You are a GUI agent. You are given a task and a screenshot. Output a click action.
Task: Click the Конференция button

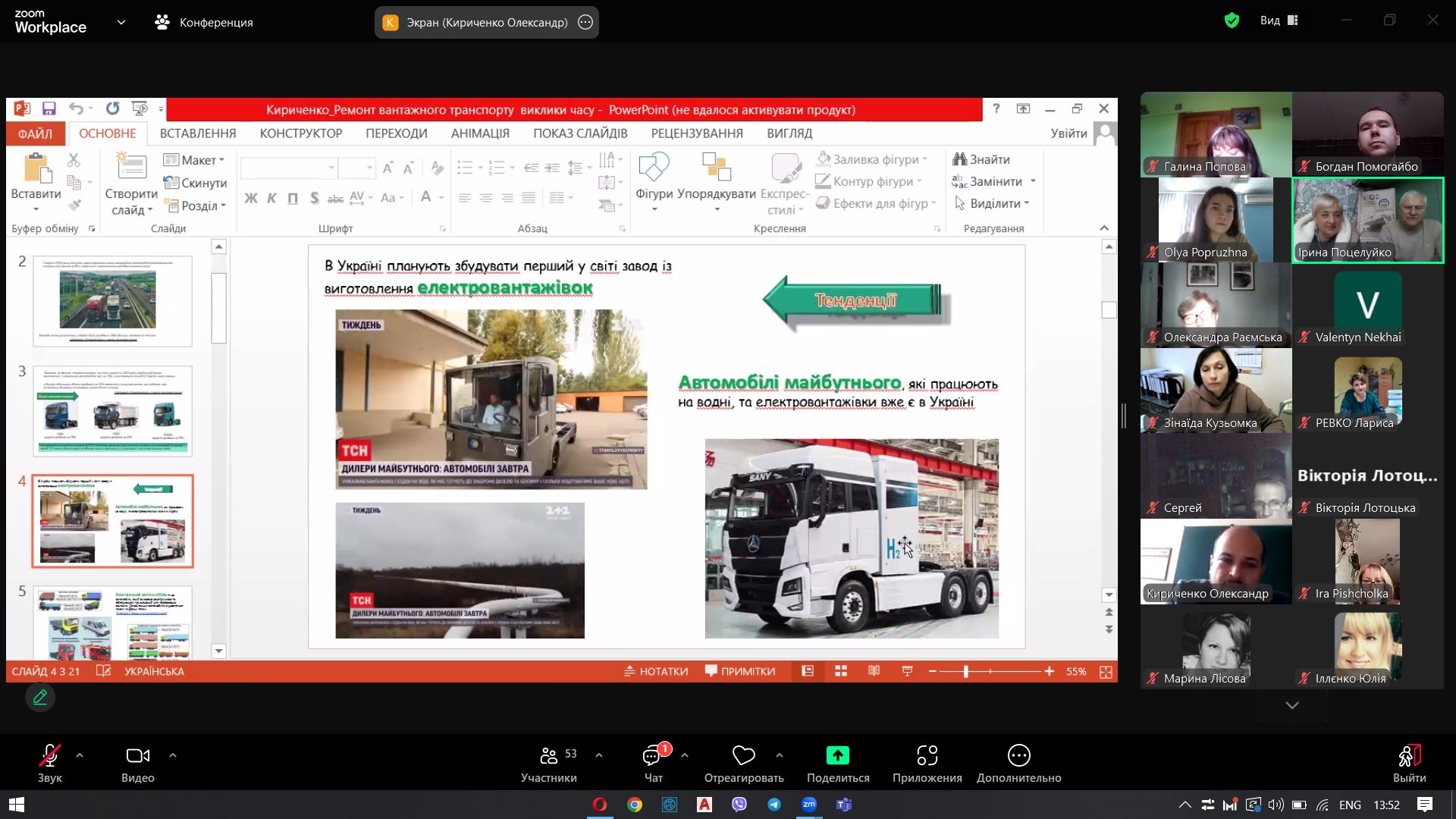click(204, 23)
